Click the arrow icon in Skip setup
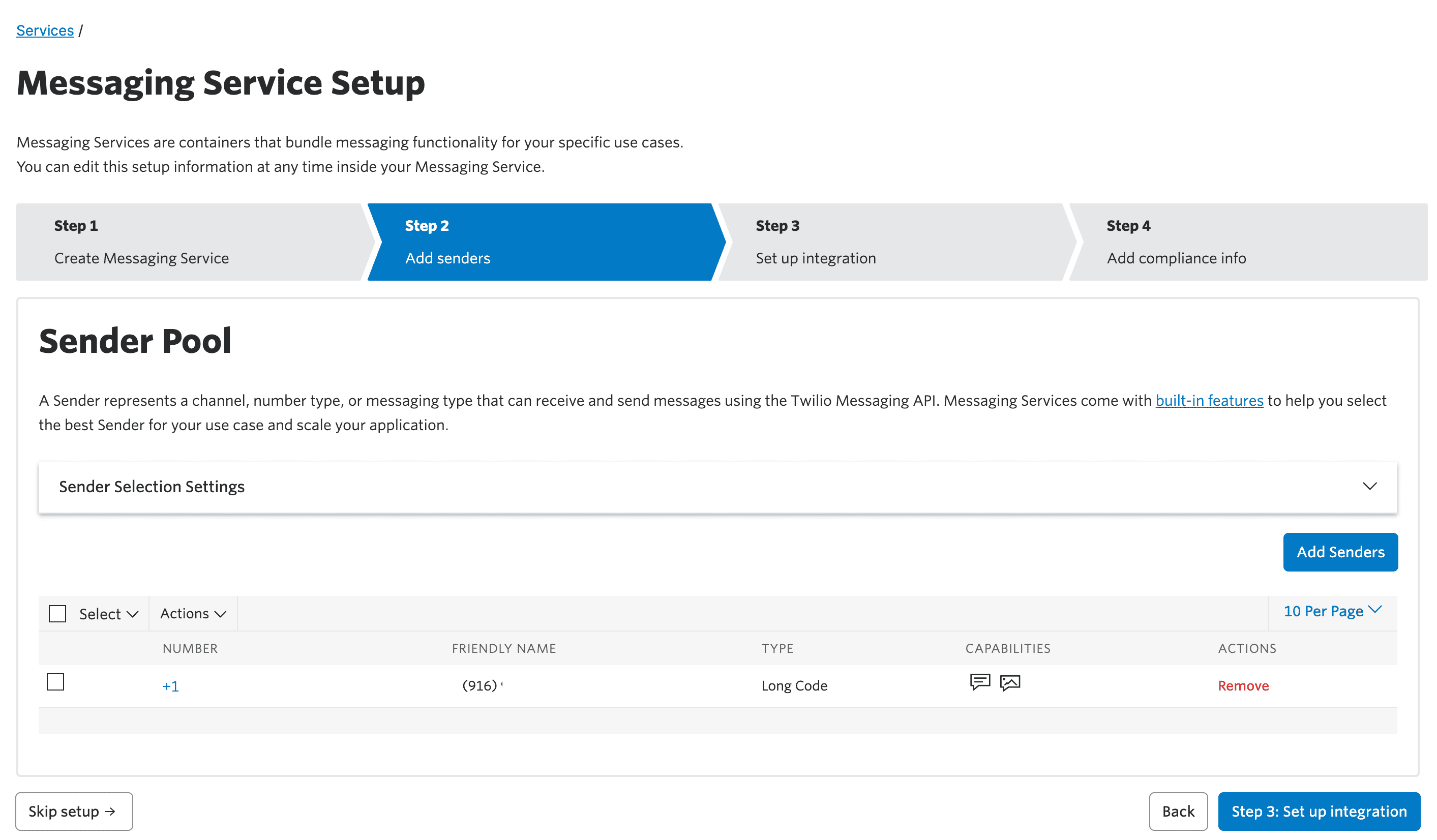The width and height of the screenshot is (1437, 840). coord(110,811)
